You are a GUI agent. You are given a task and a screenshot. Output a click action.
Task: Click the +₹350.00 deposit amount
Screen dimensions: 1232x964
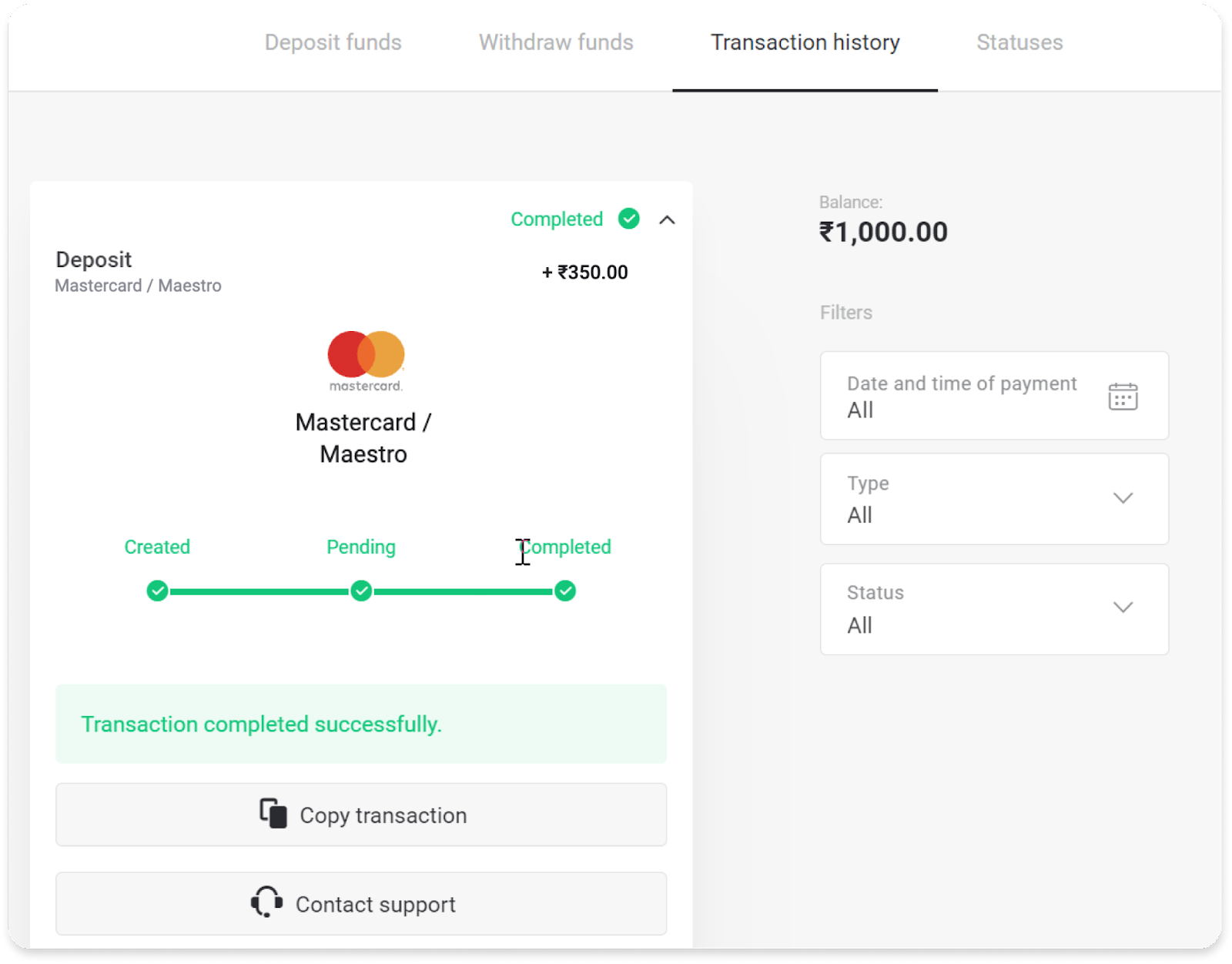click(585, 273)
